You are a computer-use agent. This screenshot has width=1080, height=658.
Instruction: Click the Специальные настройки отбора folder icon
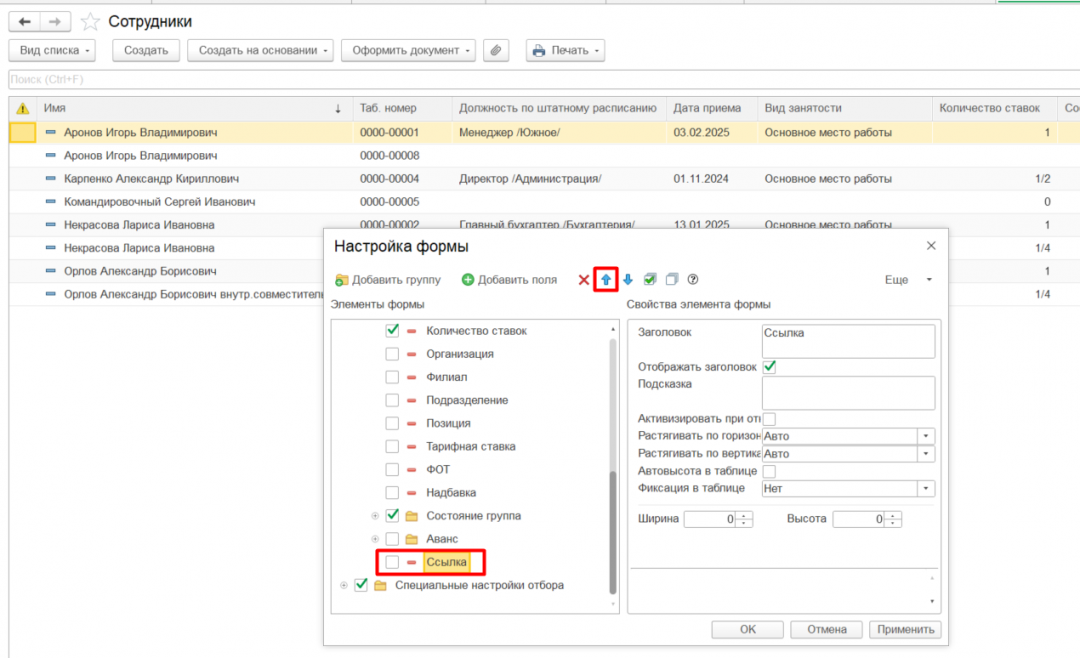point(380,586)
